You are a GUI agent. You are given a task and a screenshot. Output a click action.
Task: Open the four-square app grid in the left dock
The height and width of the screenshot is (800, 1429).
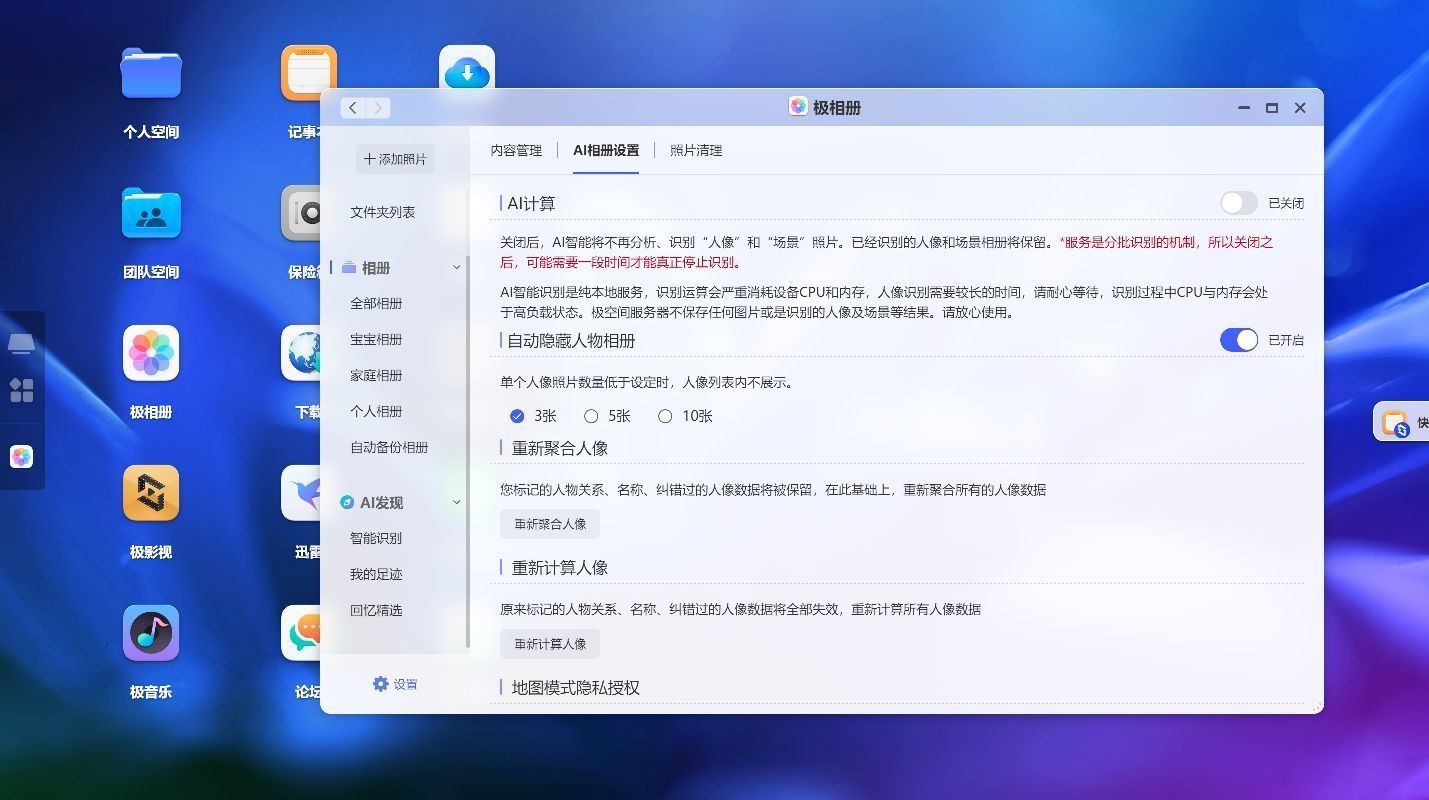[x=22, y=390]
